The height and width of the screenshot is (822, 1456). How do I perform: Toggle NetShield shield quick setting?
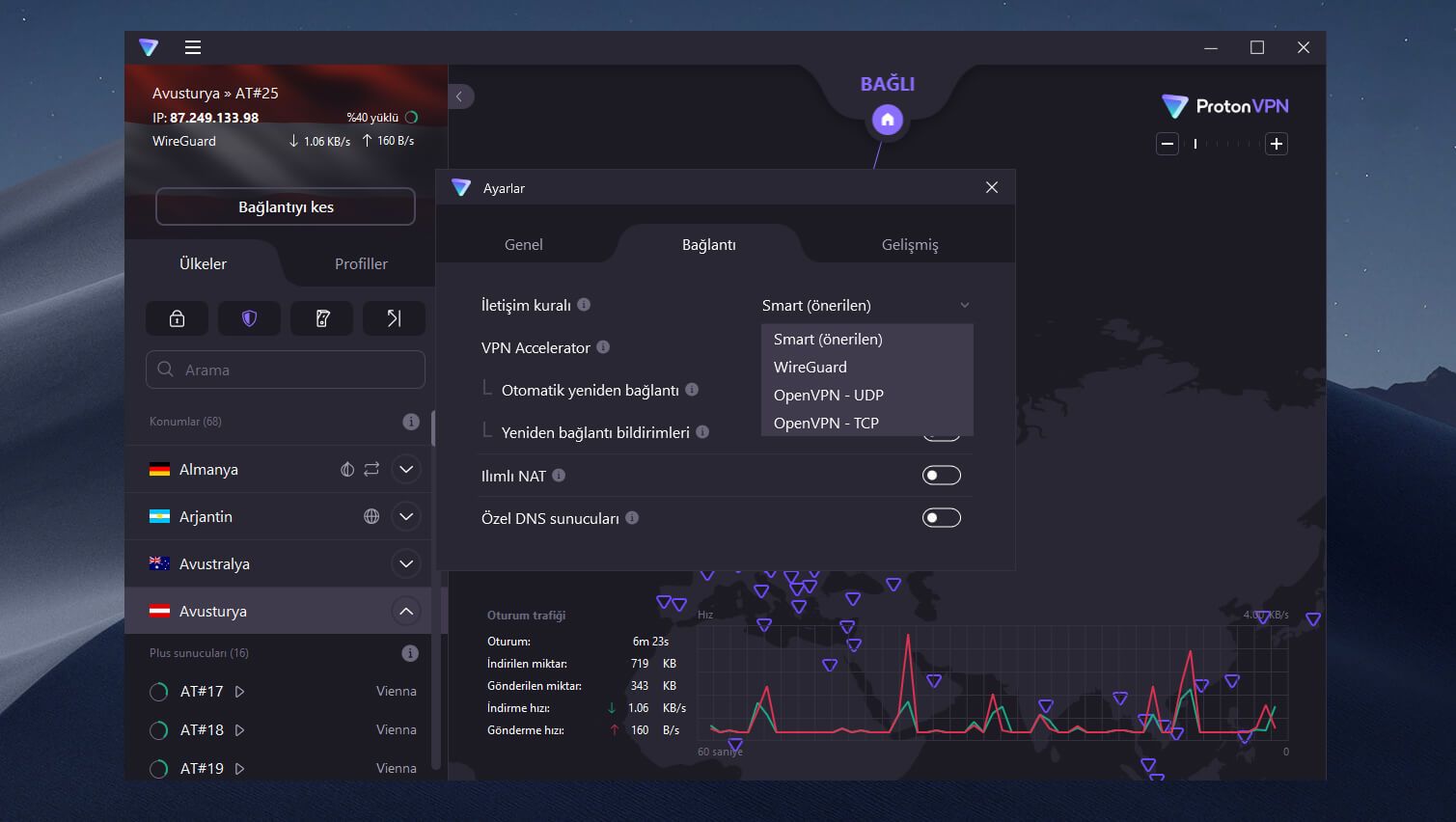(249, 318)
